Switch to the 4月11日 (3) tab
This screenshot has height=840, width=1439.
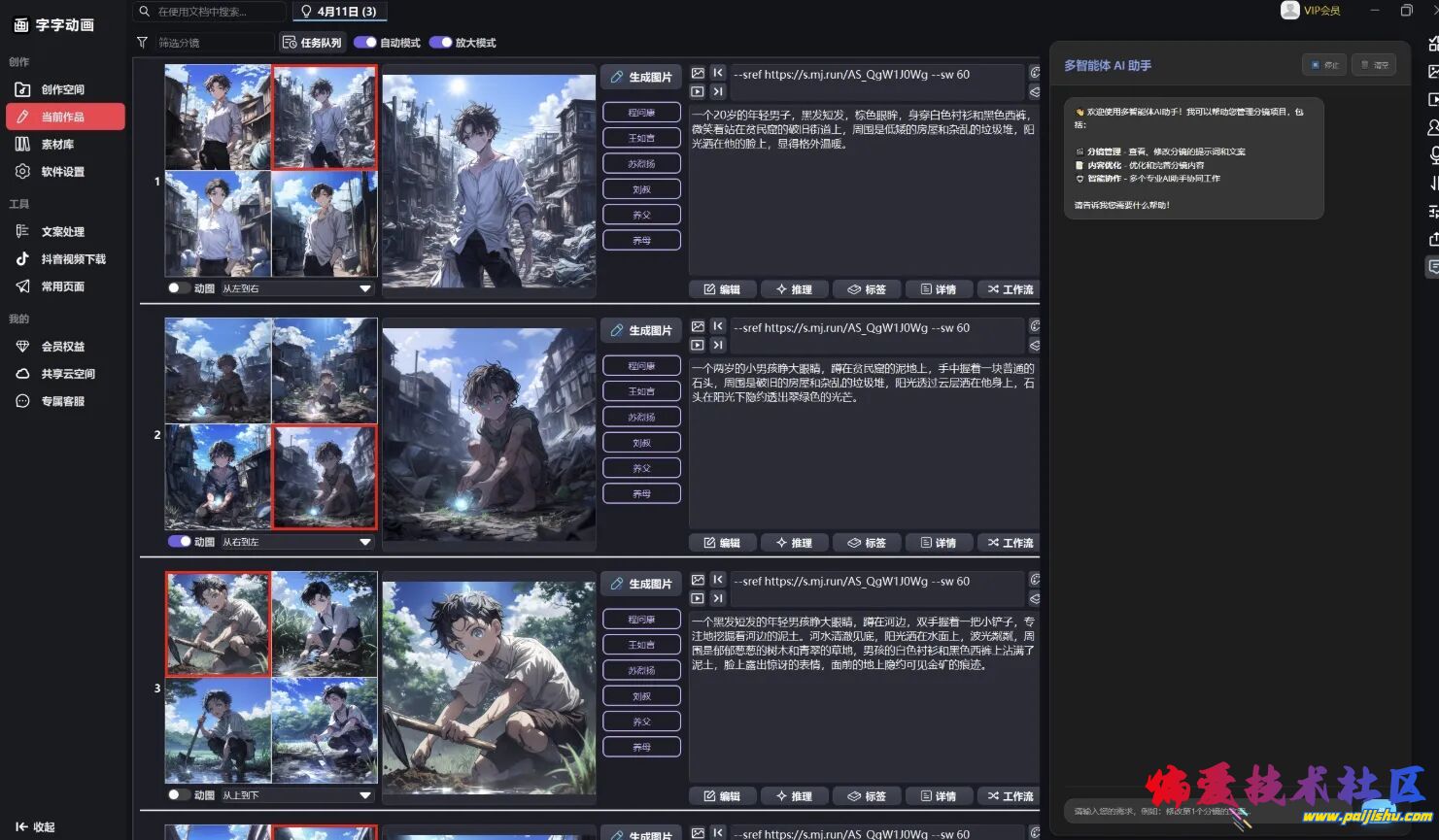[339, 12]
